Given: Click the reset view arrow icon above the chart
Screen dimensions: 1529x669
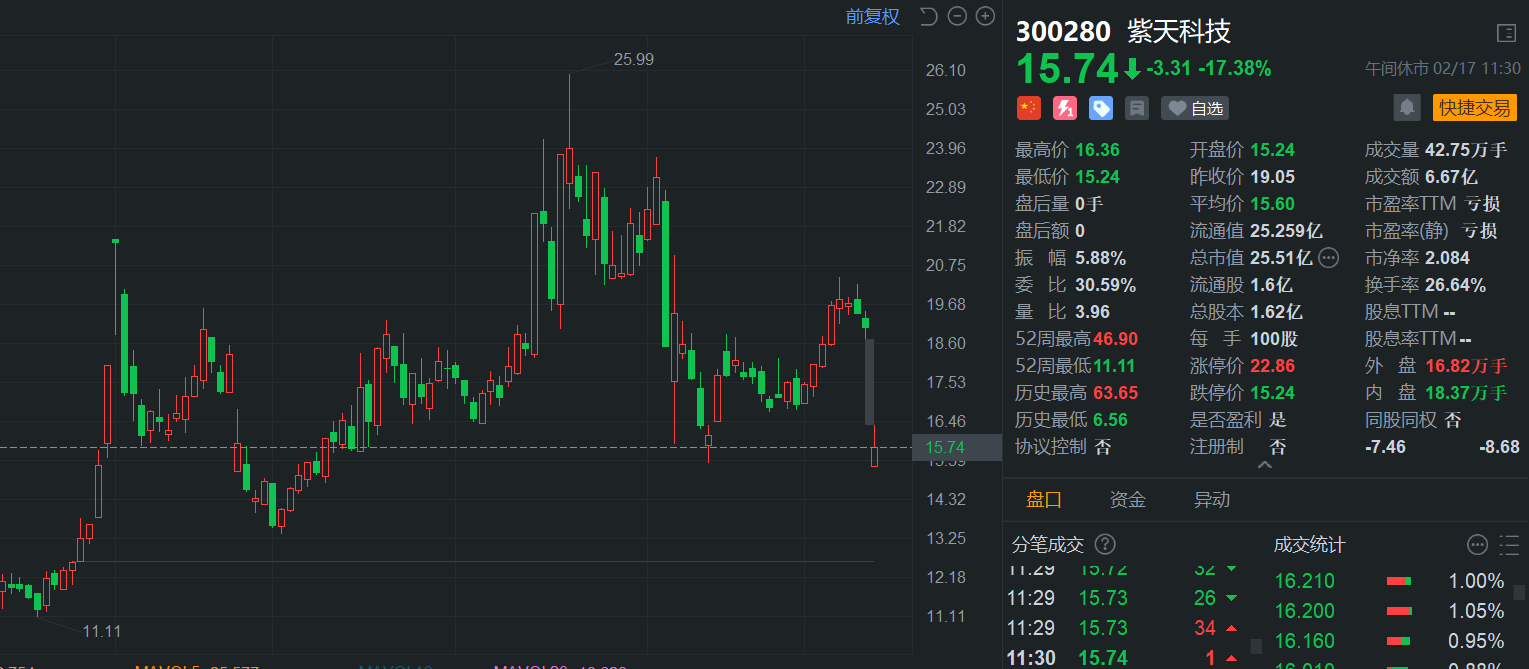Looking at the screenshot, I should pos(929,16).
